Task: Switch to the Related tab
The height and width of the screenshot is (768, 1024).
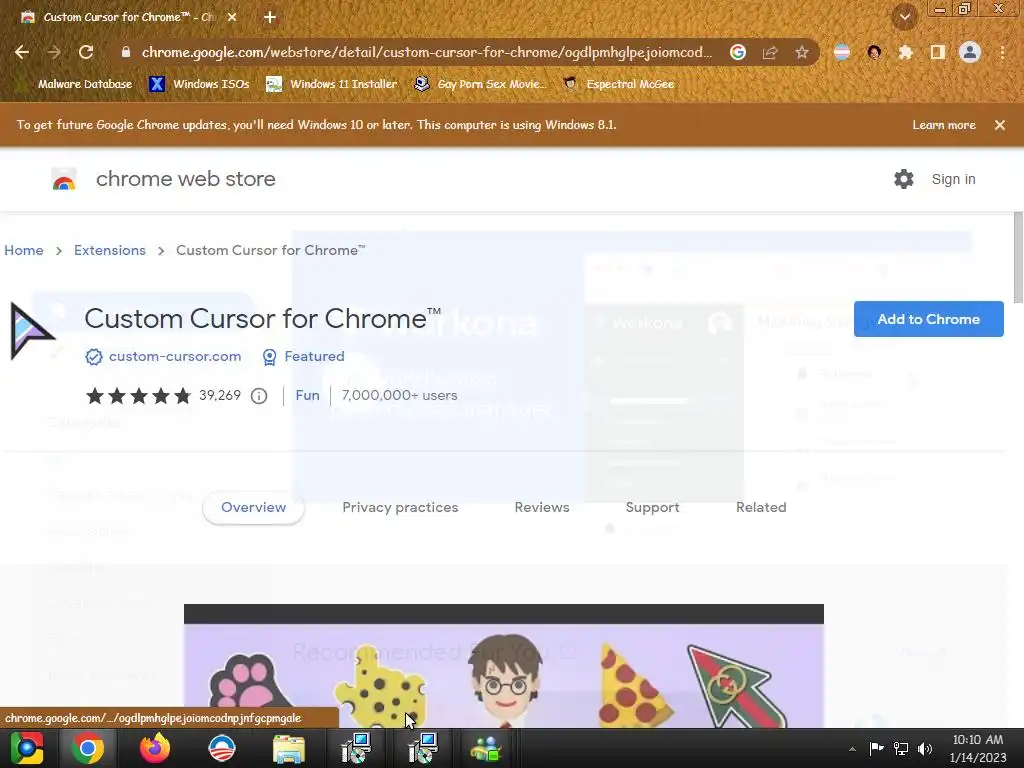Action: click(x=761, y=507)
